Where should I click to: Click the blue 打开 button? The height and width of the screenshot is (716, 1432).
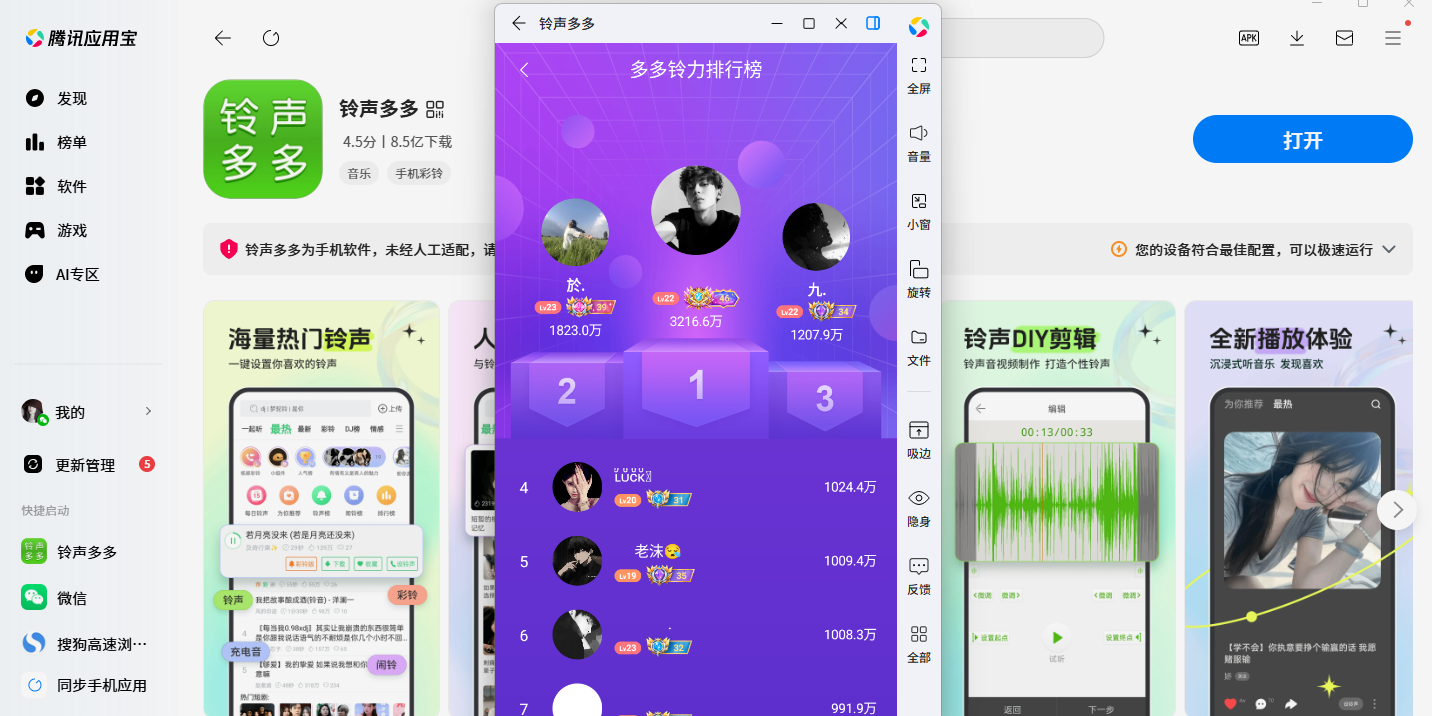[x=1302, y=139]
